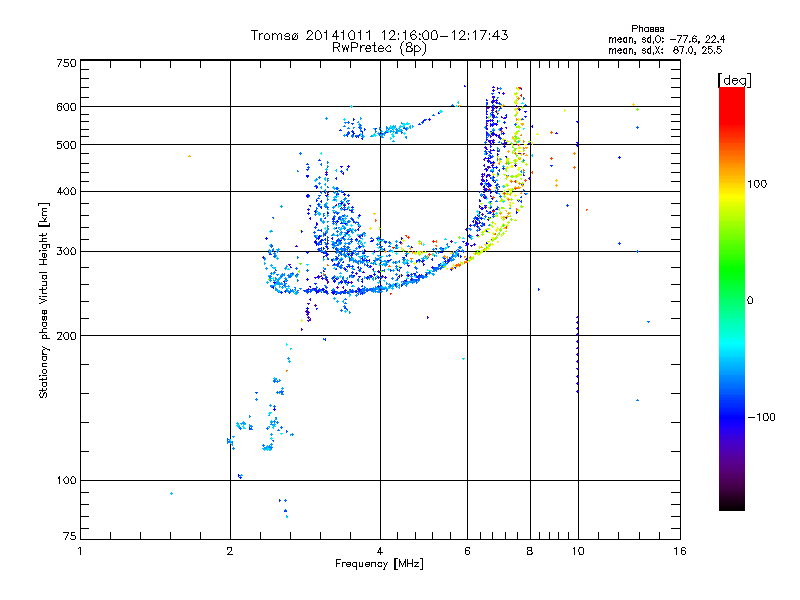Image resolution: width=800 pixels, height=600 pixels.
Task: Click the '[deg]' colorbar label
Action: pos(734,81)
